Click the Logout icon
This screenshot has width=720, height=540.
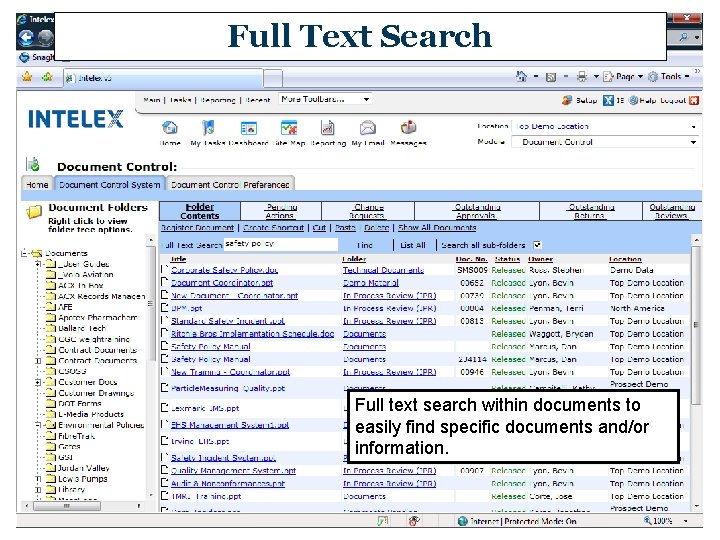[694, 100]
